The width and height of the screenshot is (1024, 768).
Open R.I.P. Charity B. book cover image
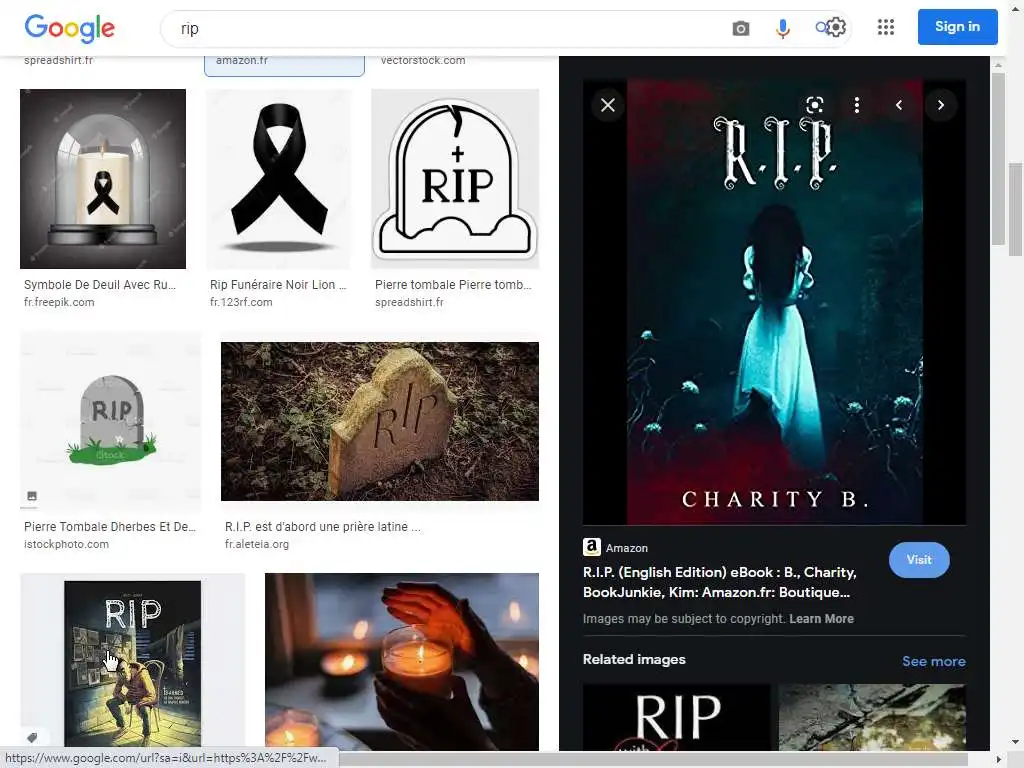pos(775,302)
